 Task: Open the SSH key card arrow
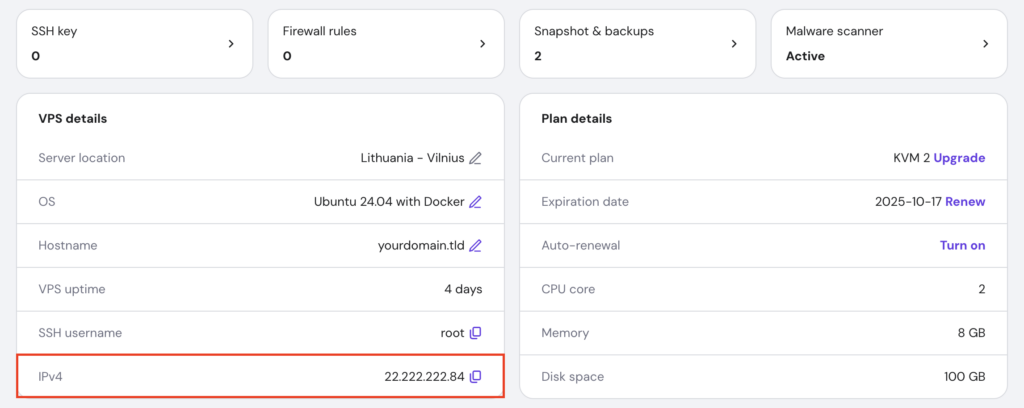tap(231, 44)
